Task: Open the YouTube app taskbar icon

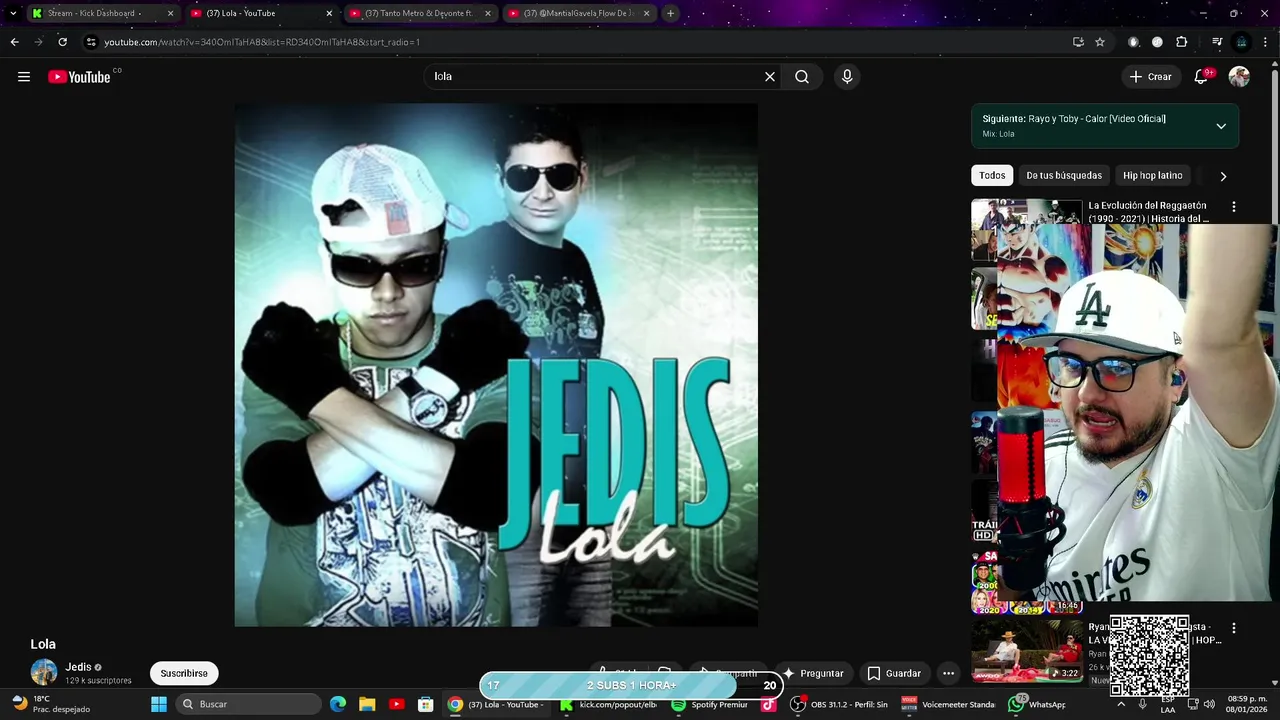Action: click(396, 704)
